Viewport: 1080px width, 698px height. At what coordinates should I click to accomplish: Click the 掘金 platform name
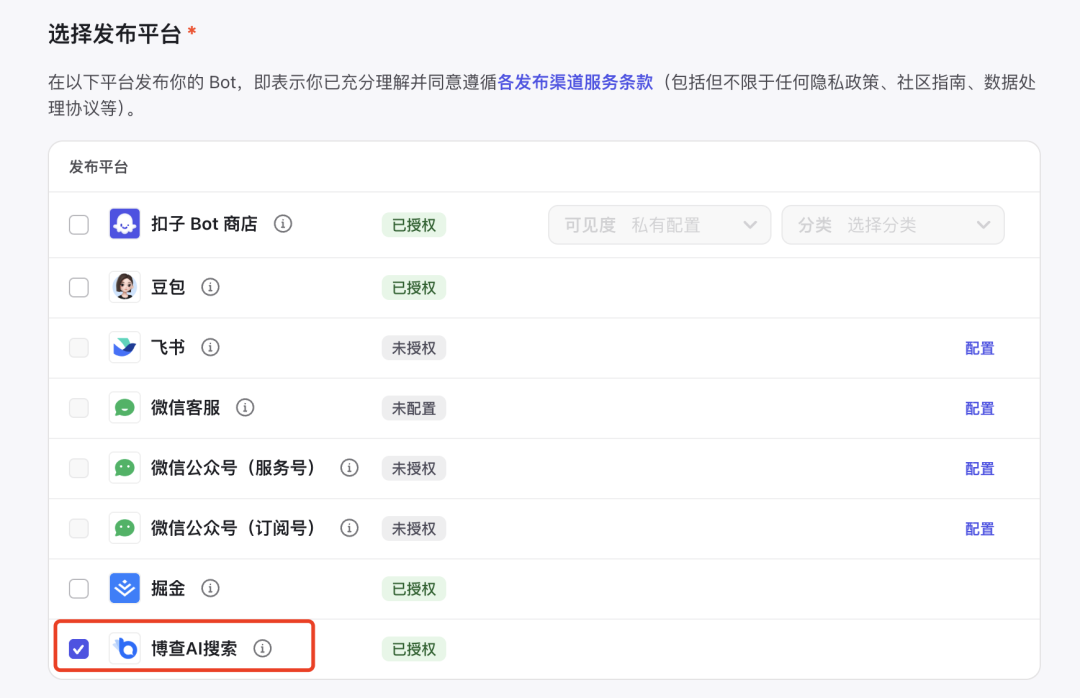(168, 588)
